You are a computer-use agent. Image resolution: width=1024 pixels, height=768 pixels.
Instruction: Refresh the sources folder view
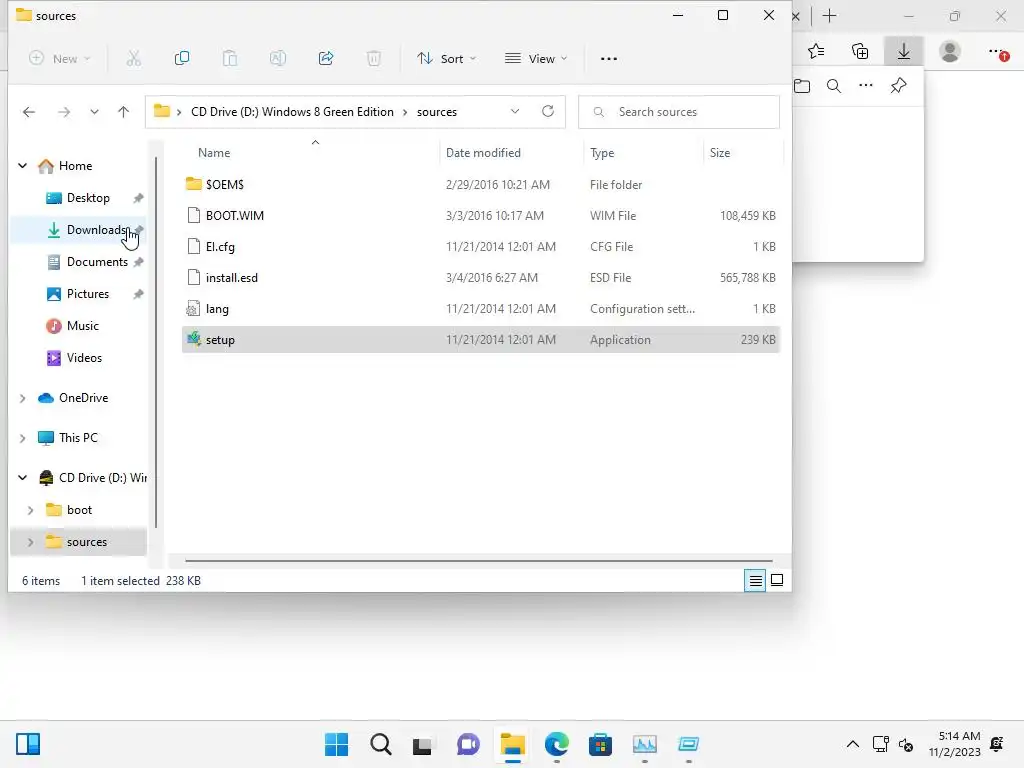(548, 112)
